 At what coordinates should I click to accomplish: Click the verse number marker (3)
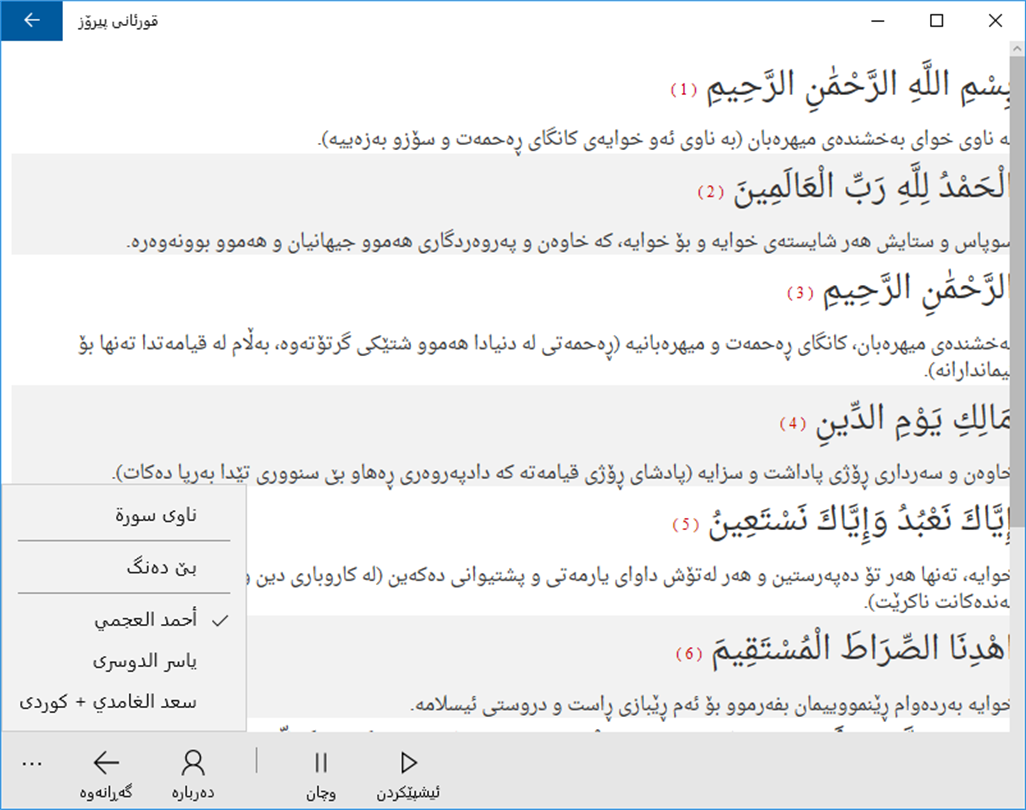(800, 293)
